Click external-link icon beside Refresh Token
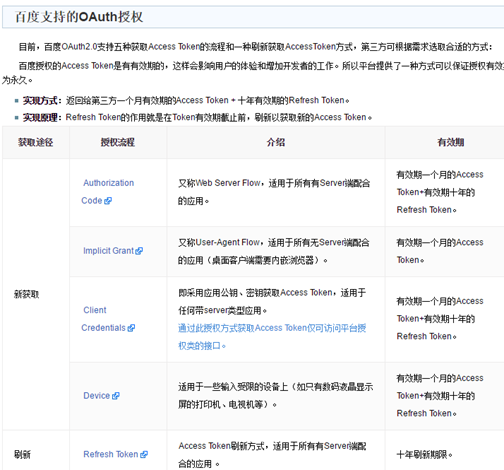The width and height of the screenshot is (504, 470). [144, 454]
